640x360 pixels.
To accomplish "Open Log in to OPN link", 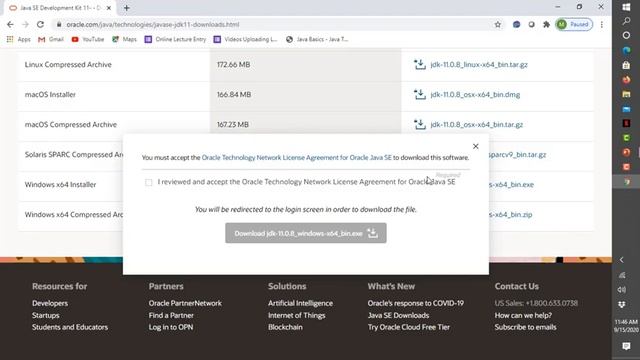I will coord(171,327).
